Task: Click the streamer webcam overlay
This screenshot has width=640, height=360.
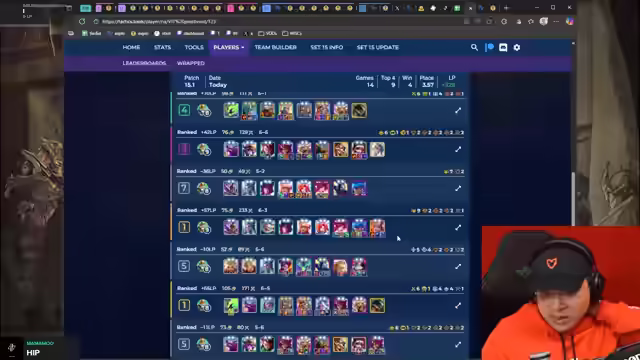Action: (561, 293)
